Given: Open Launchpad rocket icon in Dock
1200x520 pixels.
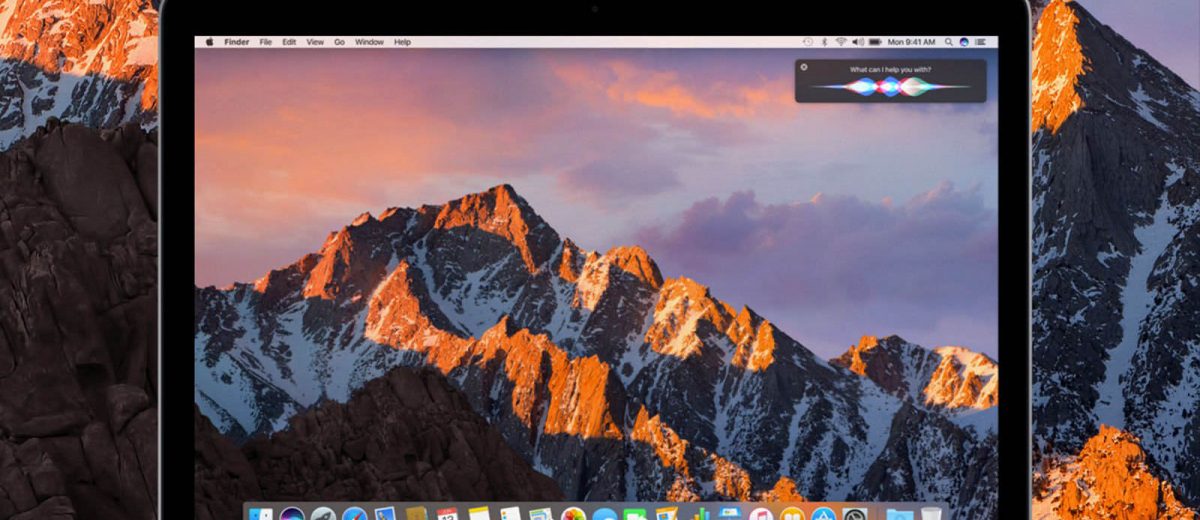Looking at the screenshot, I should click(x=323, y=513).
